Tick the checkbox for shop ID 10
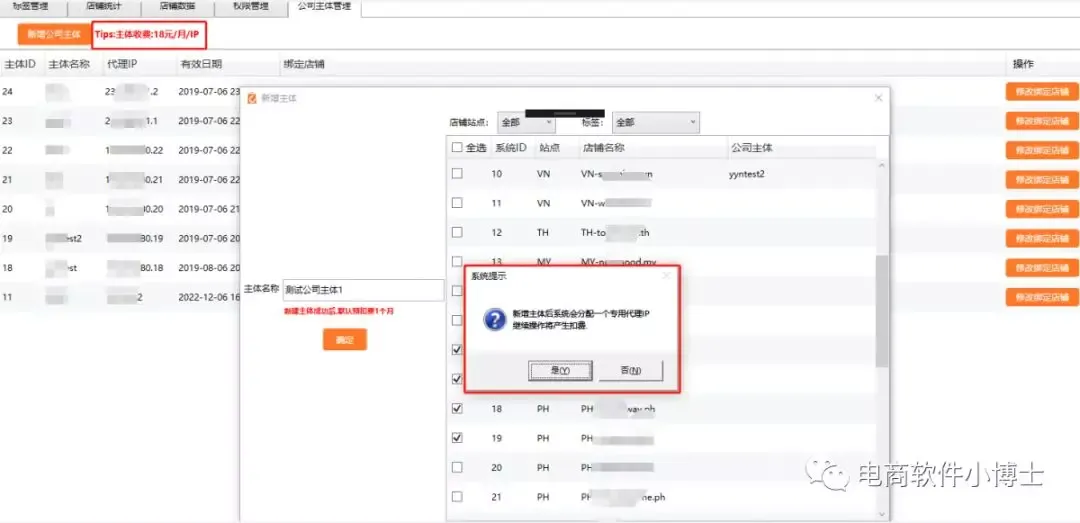 [457, 174]
